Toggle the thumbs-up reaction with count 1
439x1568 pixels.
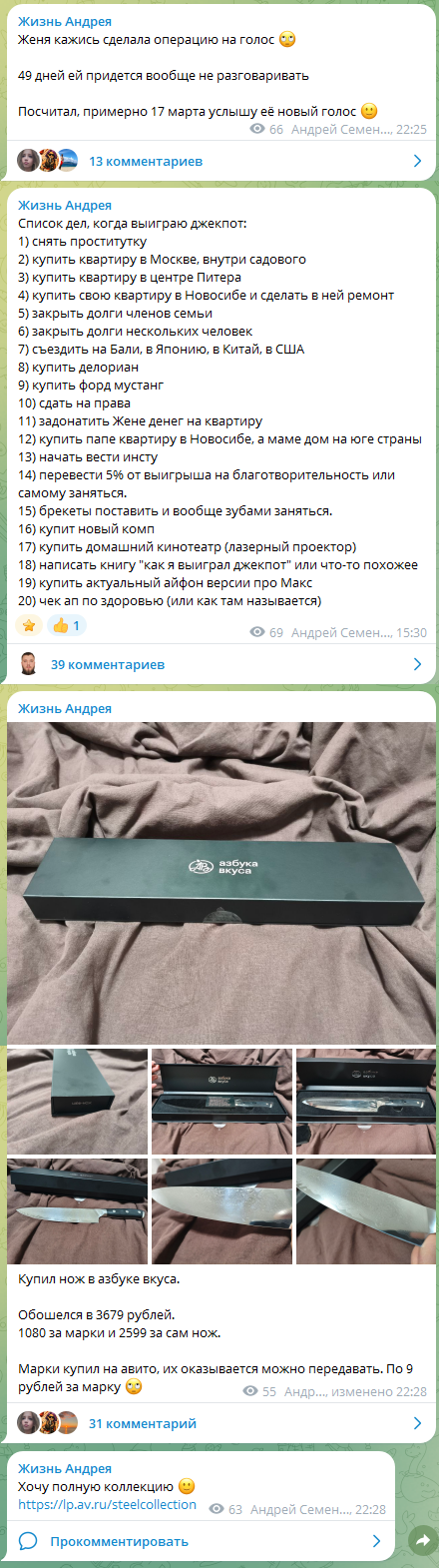(x=66, y=626)
